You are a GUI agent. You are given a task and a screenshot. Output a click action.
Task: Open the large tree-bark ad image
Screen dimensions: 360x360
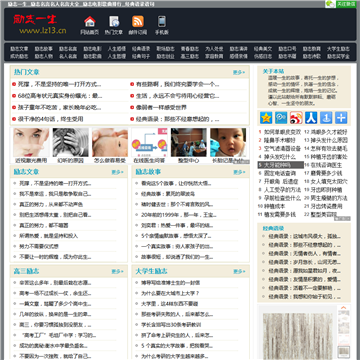point(297,335)
